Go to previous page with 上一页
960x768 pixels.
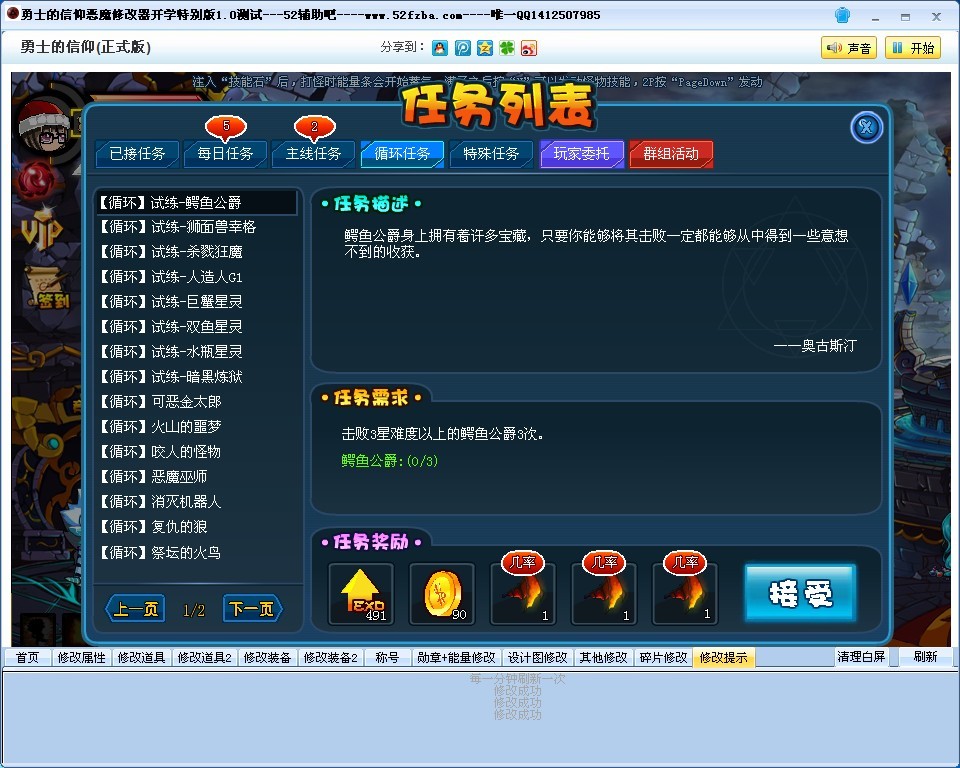135,609
